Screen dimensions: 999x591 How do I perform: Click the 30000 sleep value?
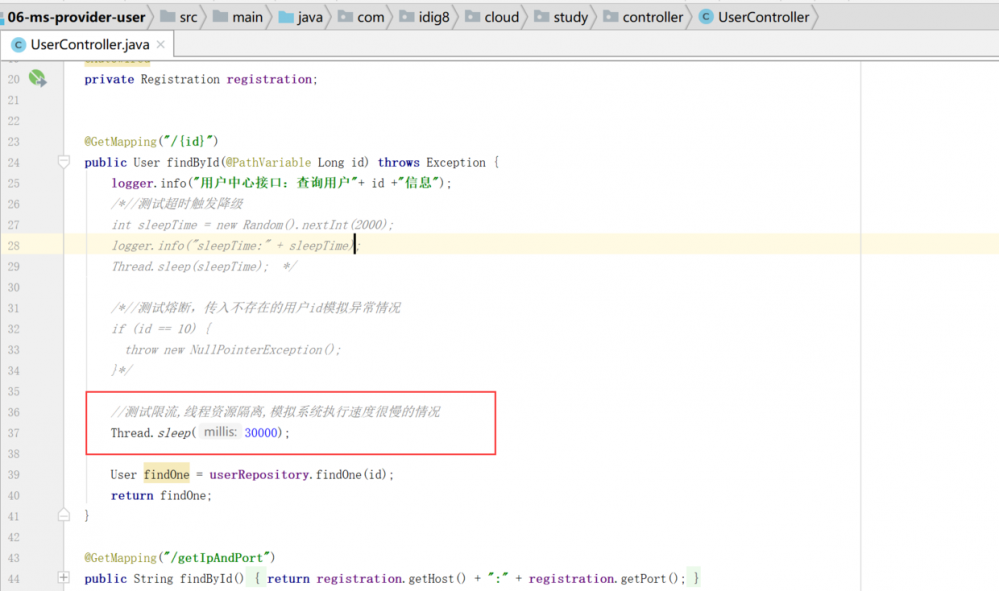pyautogui.click(x=261, y=432)
